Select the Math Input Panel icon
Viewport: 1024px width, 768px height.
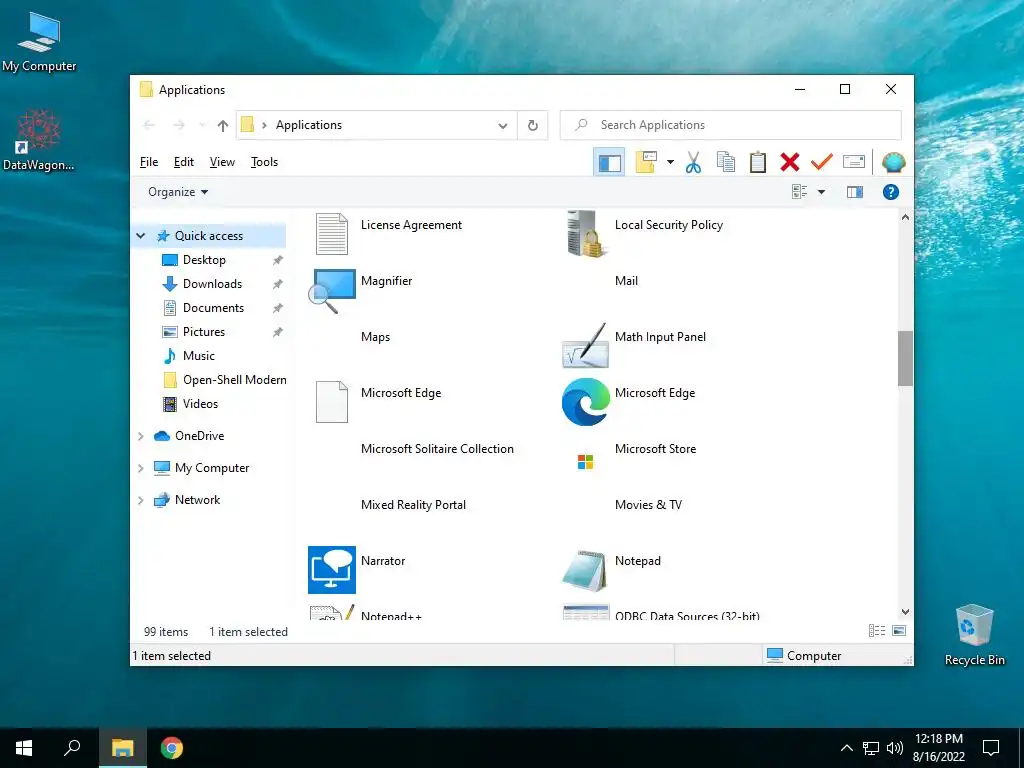(x=586, y=345)
